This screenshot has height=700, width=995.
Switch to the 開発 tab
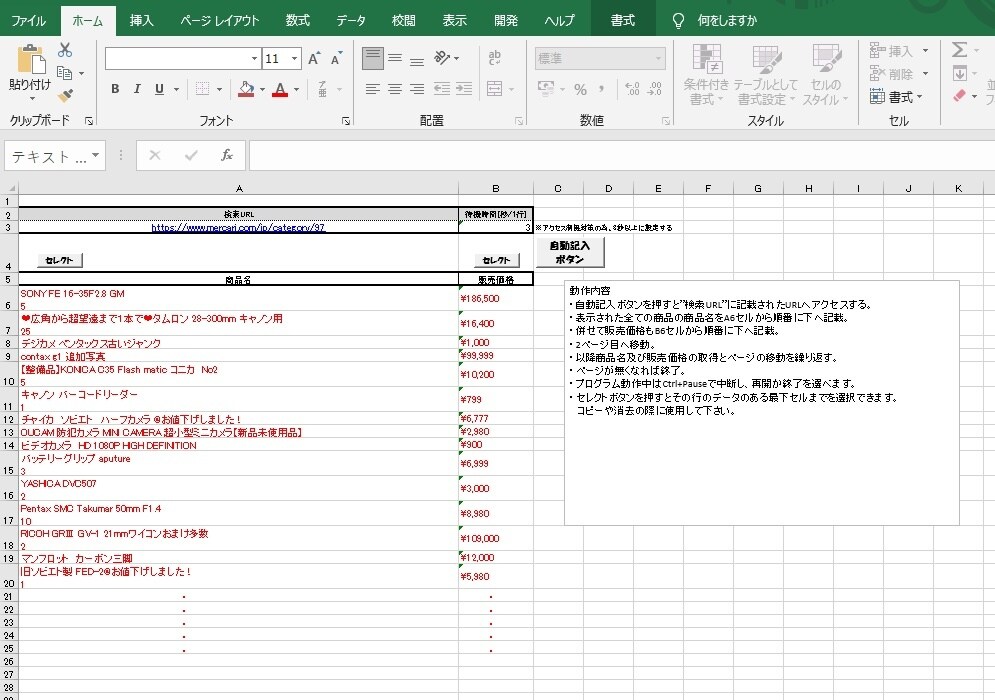point(506,20)
